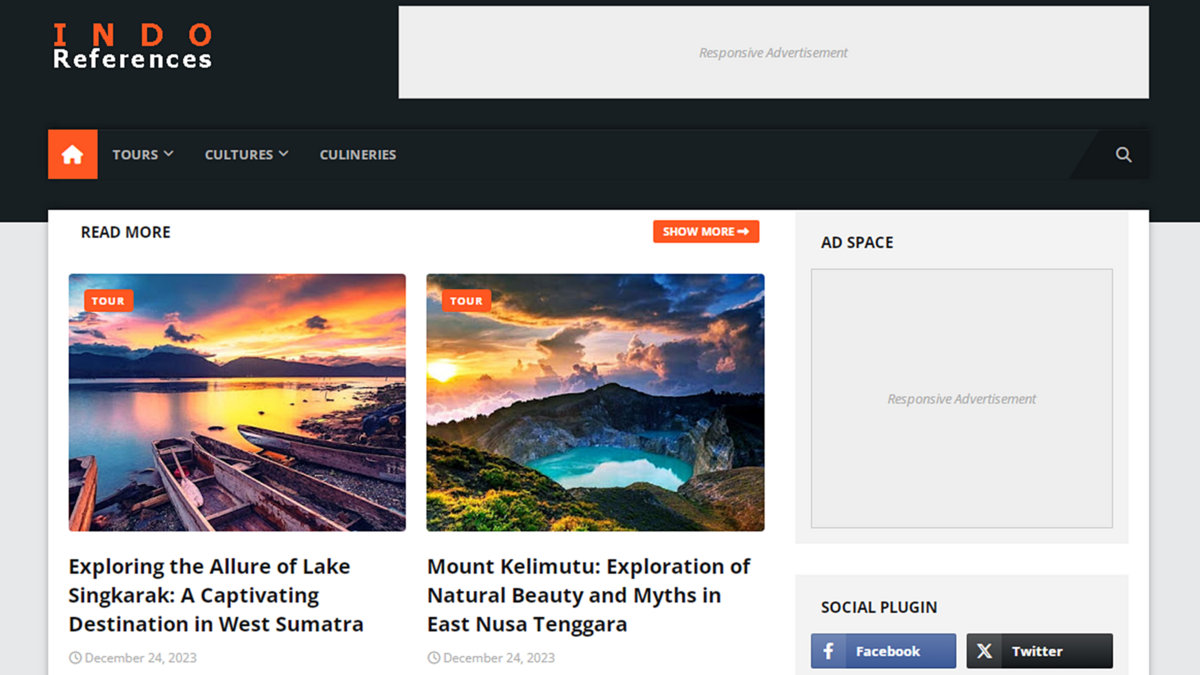Image resolution: width=1200 pixels, height=675 pixels.
Task: Open the READ MORE section header
Action: pyautogui.click(x=125, y=231)
